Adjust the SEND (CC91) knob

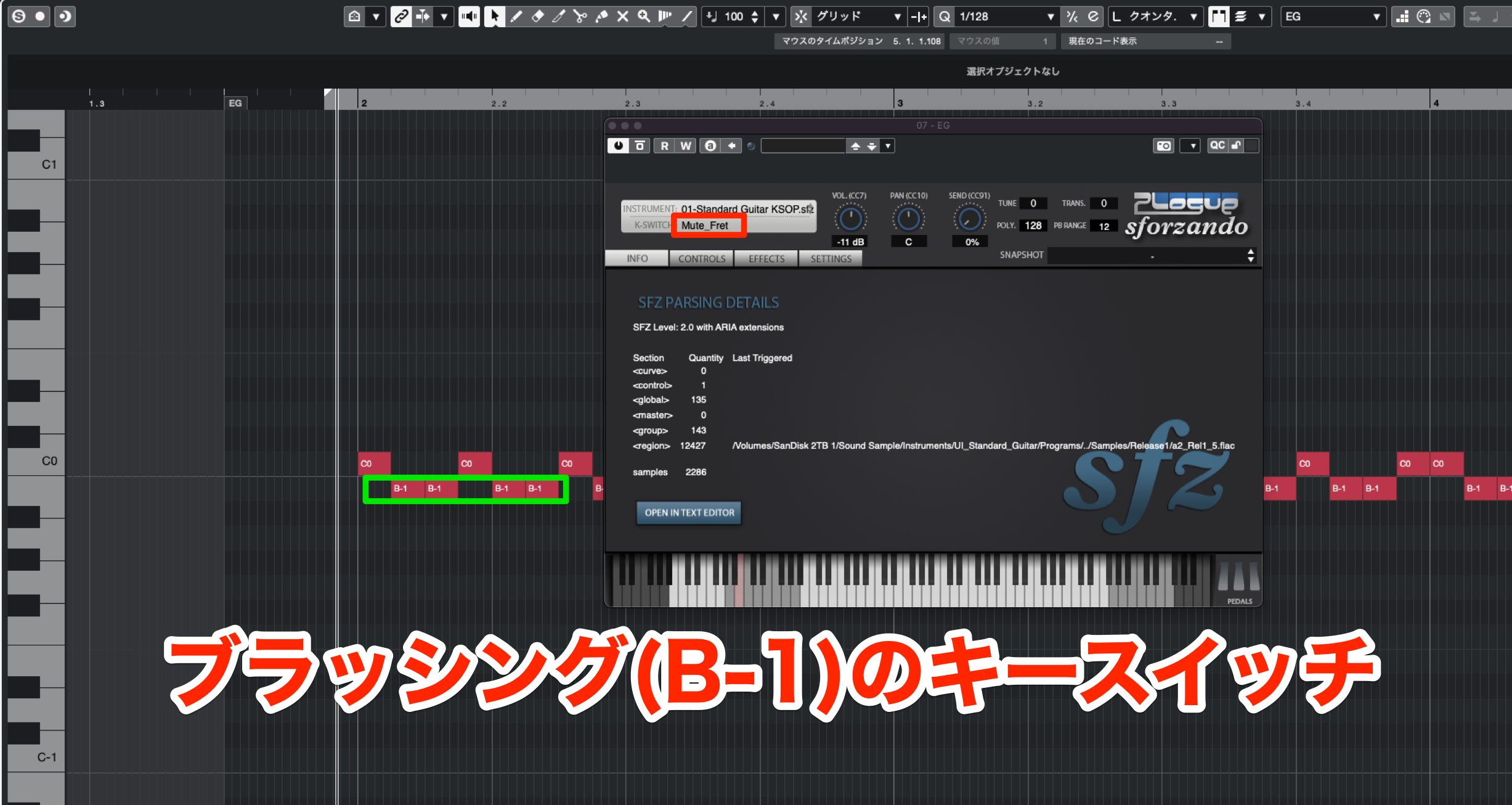click(969, 219)
